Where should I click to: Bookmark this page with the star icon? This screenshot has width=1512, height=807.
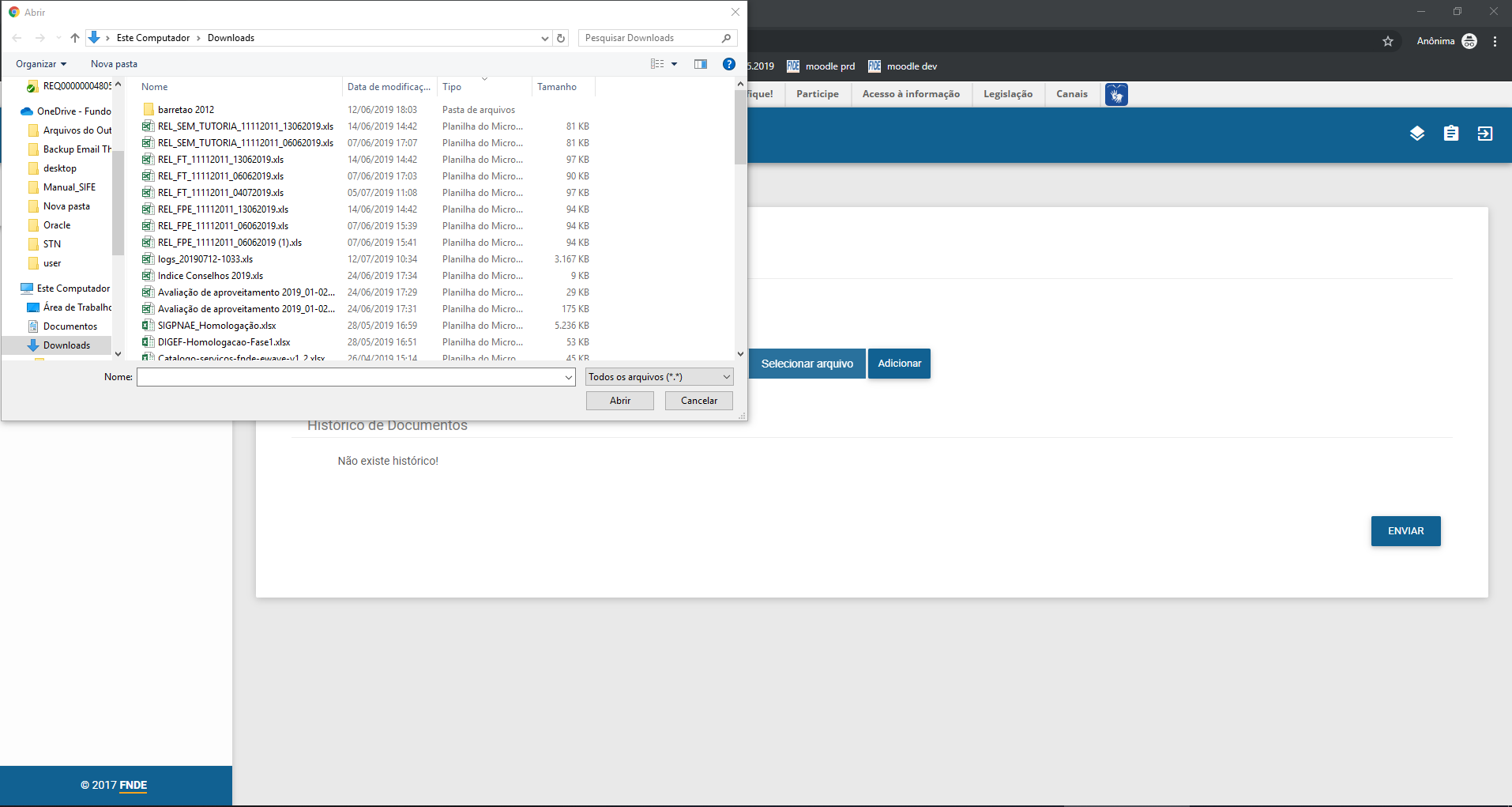(x=1388, y=41)
